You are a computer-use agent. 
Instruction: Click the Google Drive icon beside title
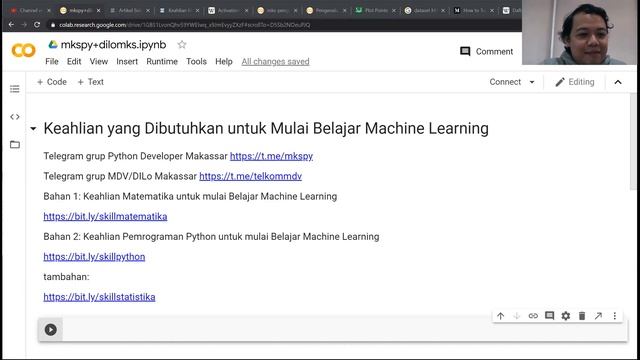pos(53,44)
